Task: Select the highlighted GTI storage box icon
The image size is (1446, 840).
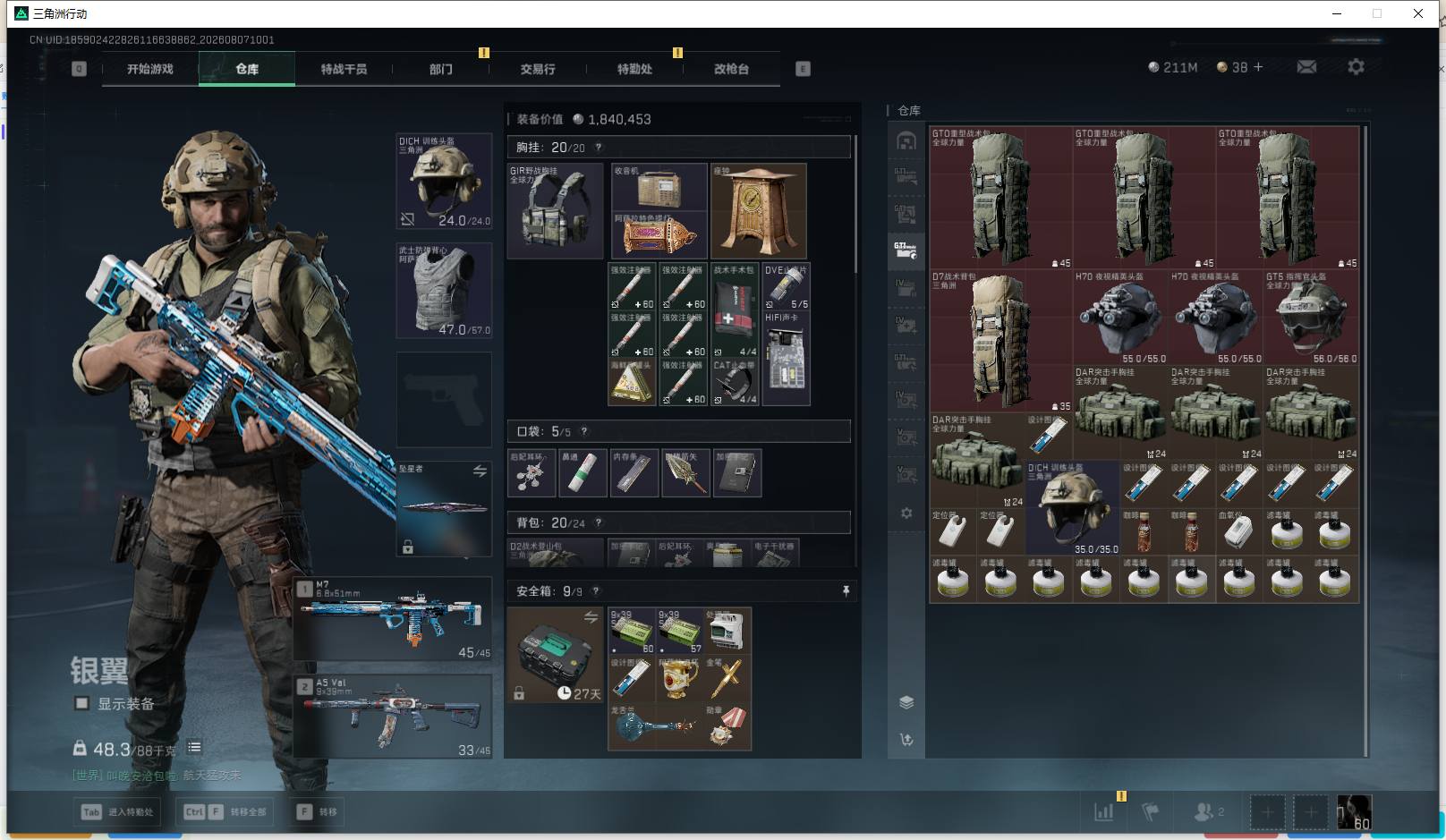Action: [x=906, y=250]
